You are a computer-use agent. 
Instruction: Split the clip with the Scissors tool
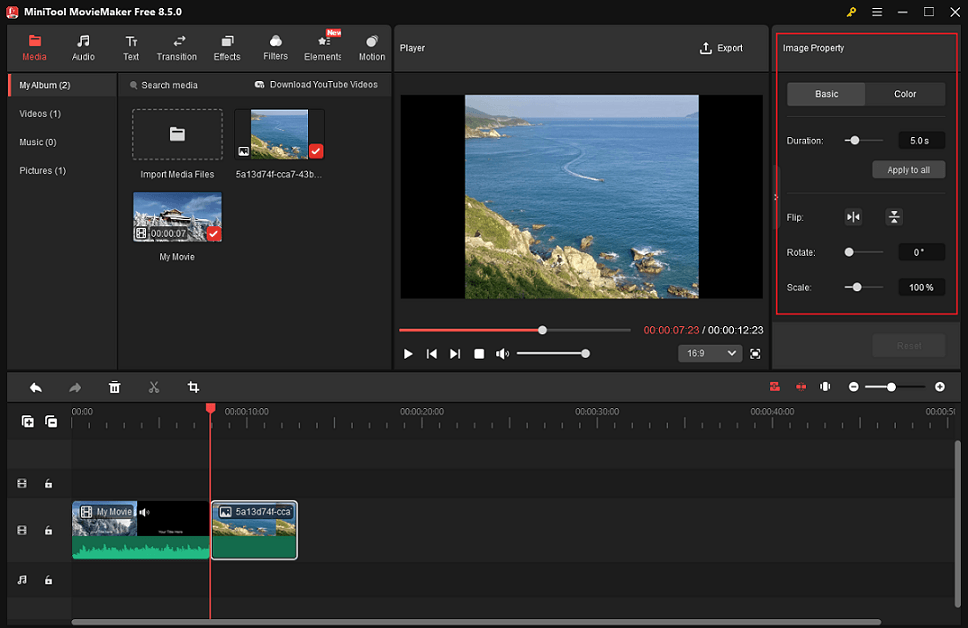pyautogui.click(x=153, y=387)
